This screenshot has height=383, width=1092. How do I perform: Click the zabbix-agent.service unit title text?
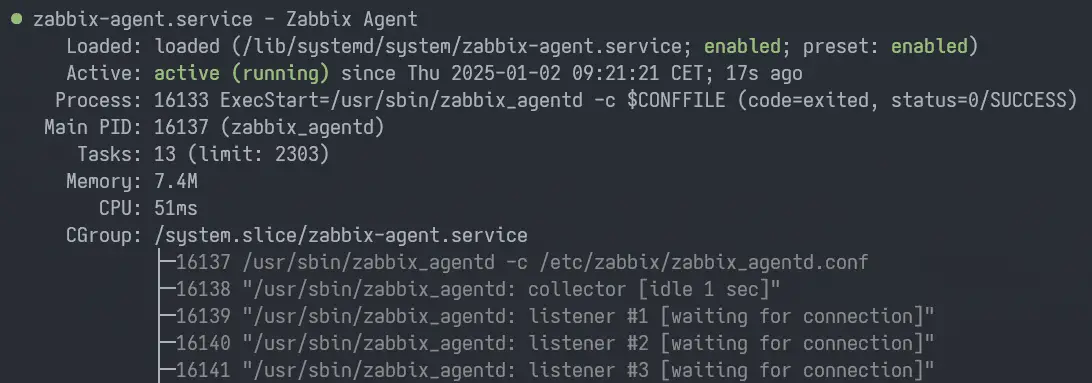[x=143, y=19]
